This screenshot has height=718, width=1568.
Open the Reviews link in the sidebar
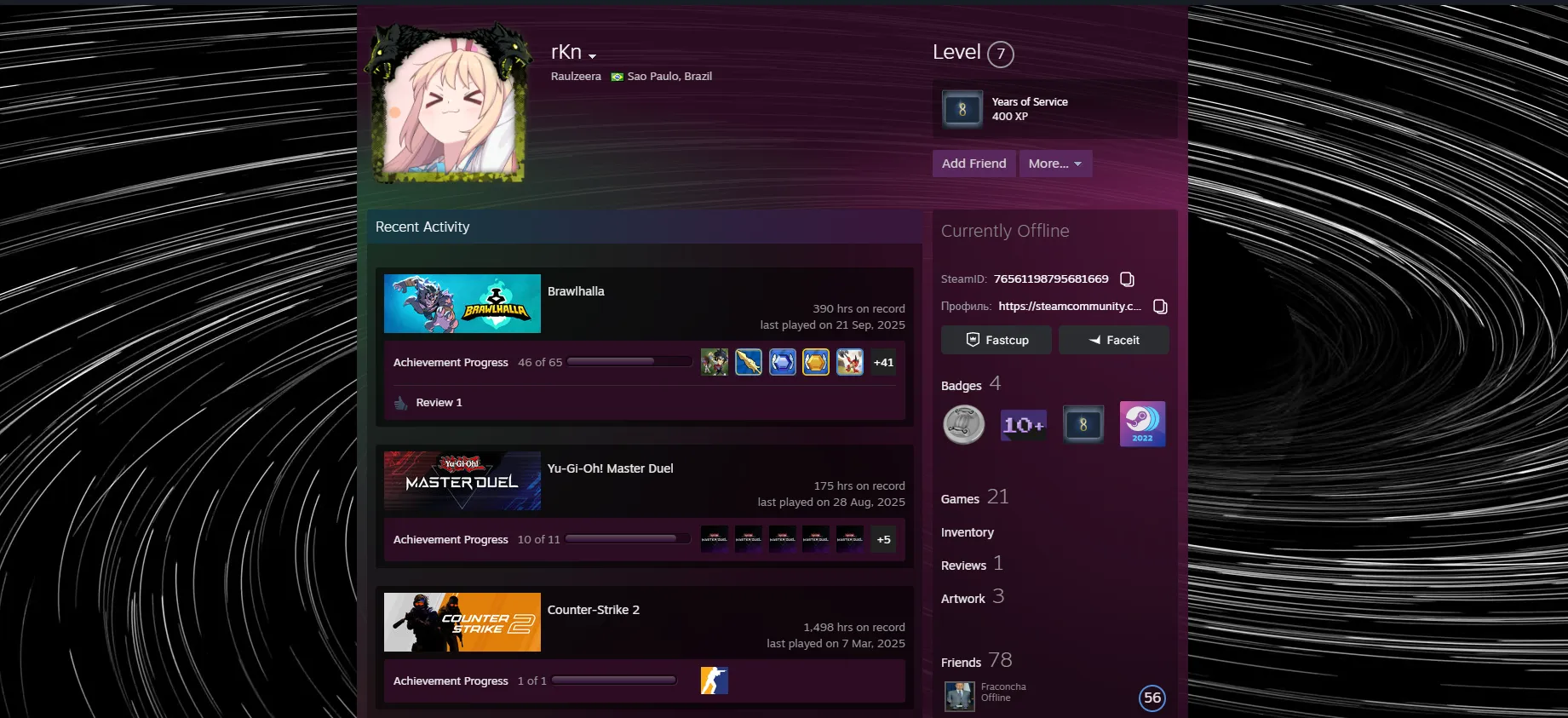click(963, 566)
